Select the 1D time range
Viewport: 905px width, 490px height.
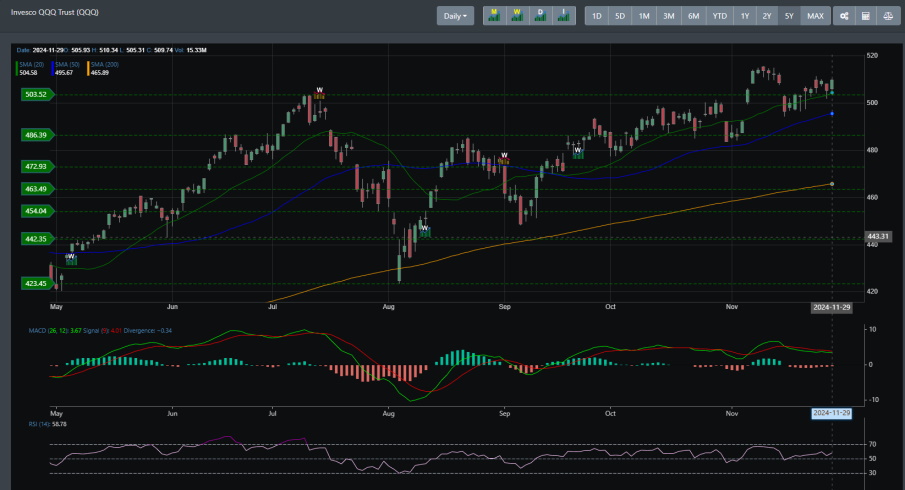pos(597,16)
